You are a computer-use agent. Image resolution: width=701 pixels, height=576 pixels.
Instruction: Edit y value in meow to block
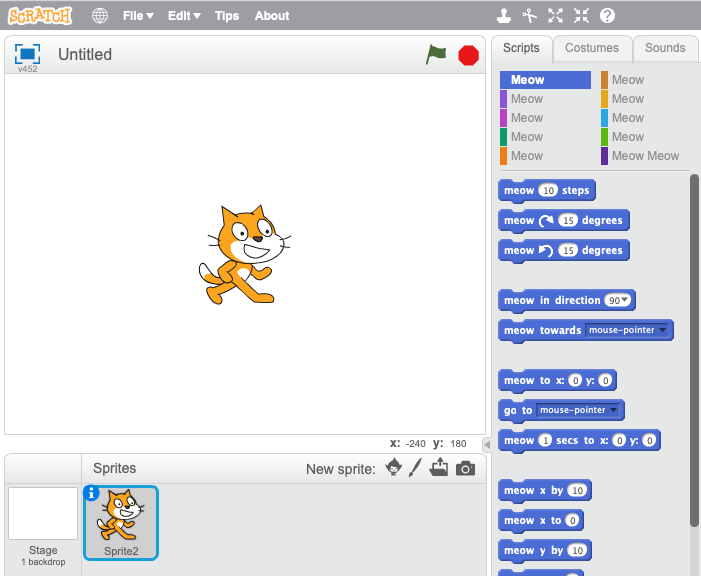(x=605, y=381)
